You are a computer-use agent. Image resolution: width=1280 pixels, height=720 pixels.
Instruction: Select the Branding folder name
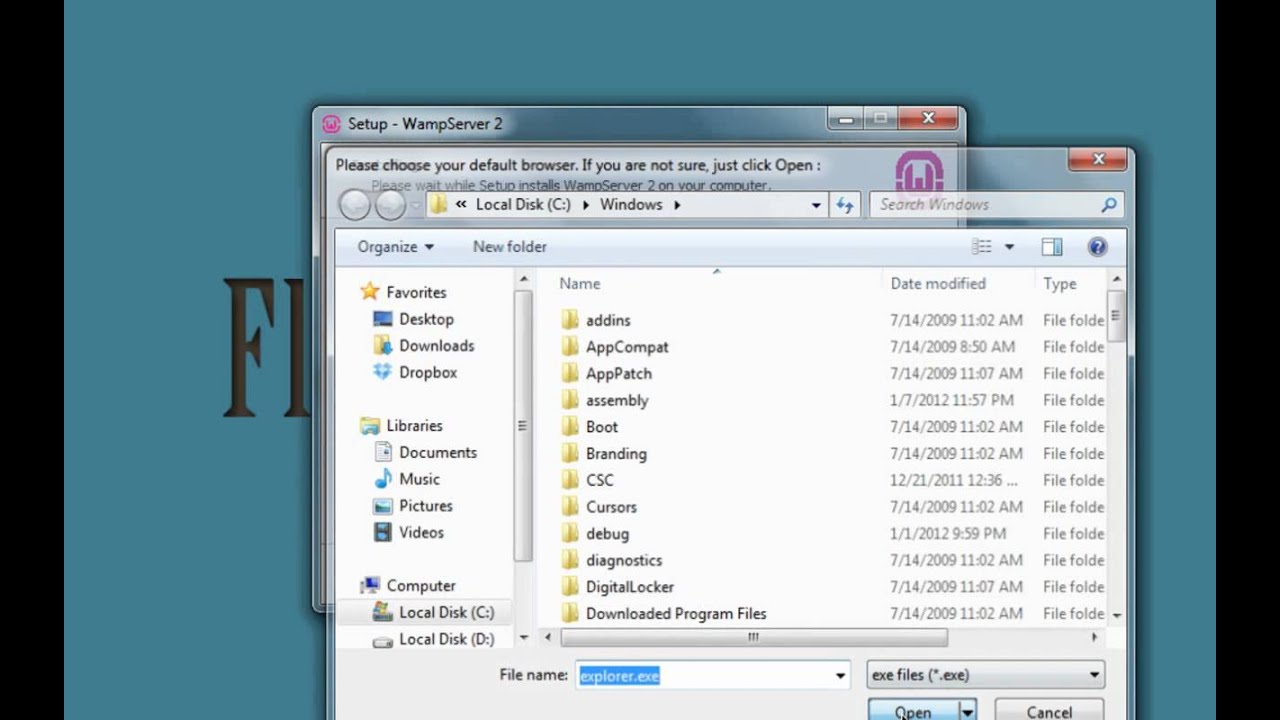tap(616, 453)
